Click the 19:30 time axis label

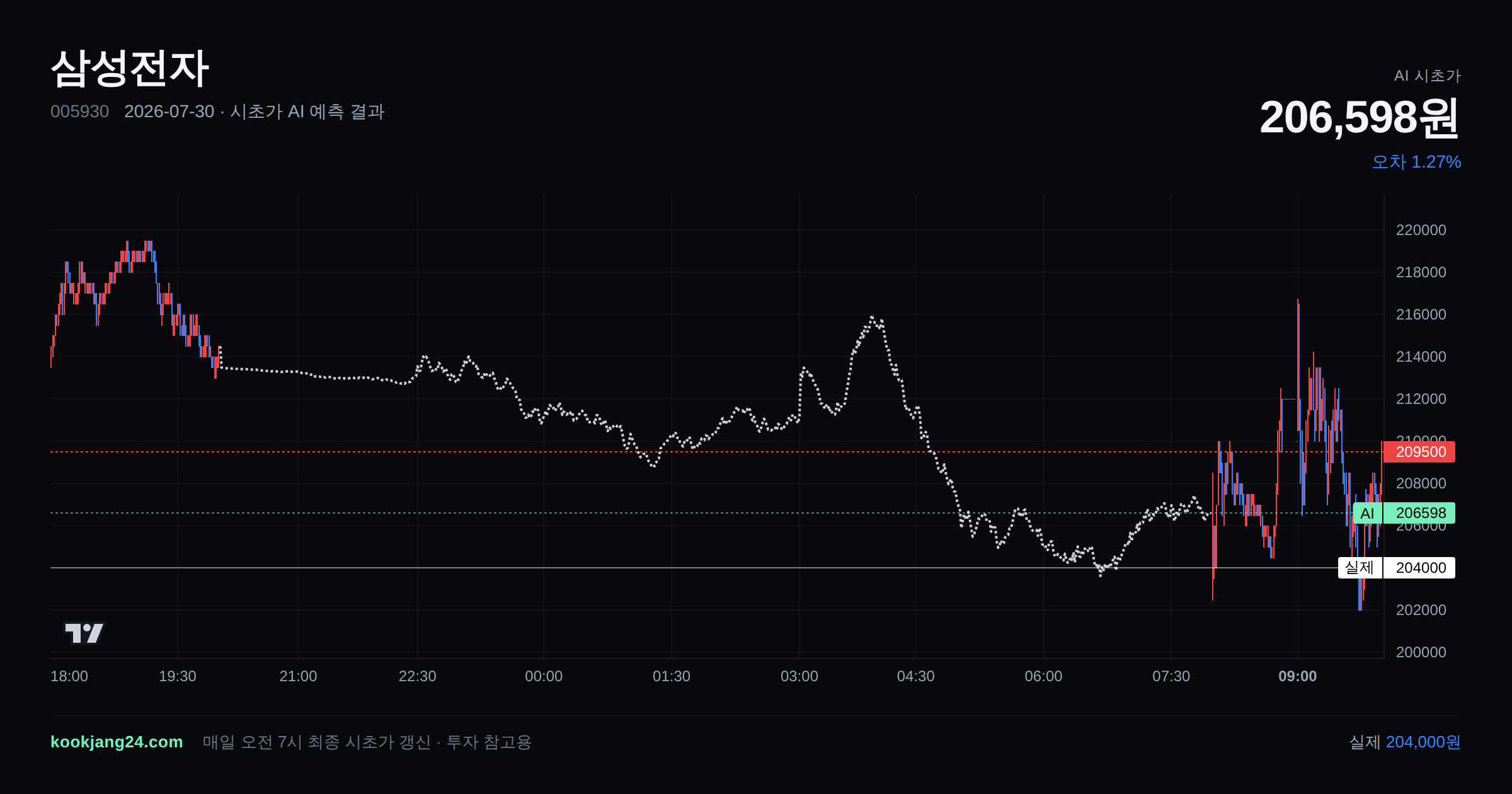[x=178, y=676]
